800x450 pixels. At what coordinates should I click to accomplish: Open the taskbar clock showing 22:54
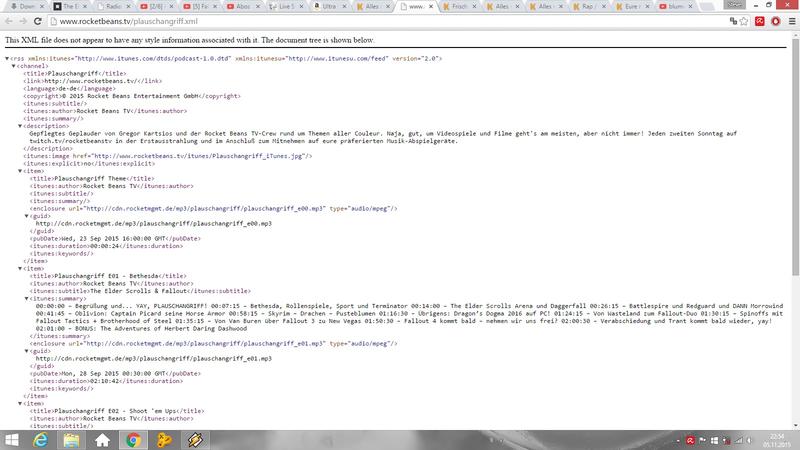pos(777,440)
